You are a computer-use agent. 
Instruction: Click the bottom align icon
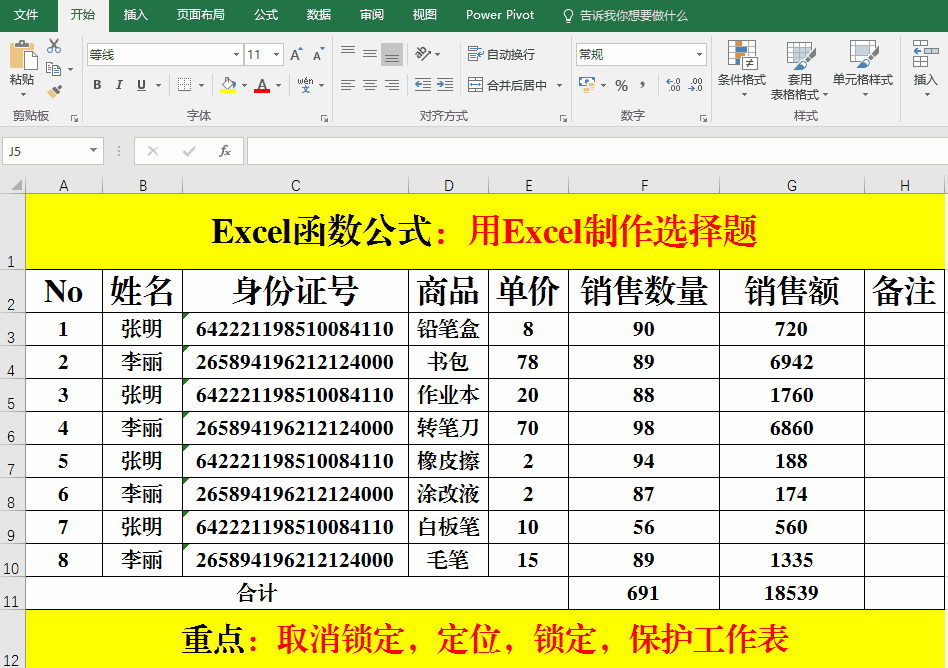click(392, 54)
